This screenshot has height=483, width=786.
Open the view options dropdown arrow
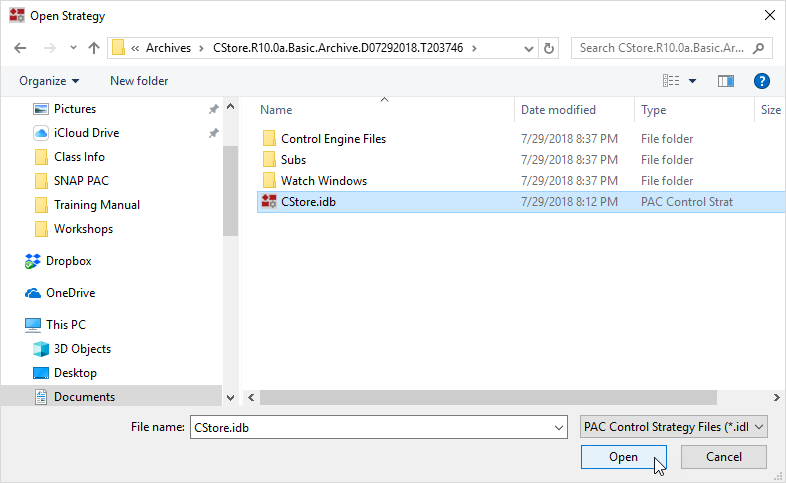click(692, 81)
